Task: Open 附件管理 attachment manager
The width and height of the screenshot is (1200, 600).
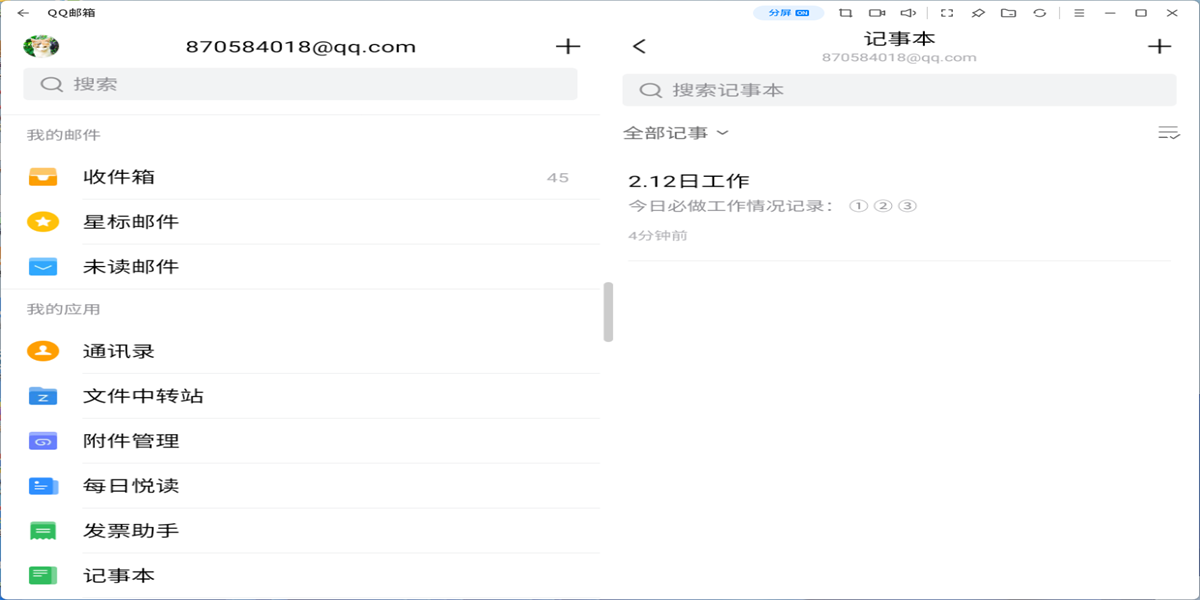Action: pos(130,440)
